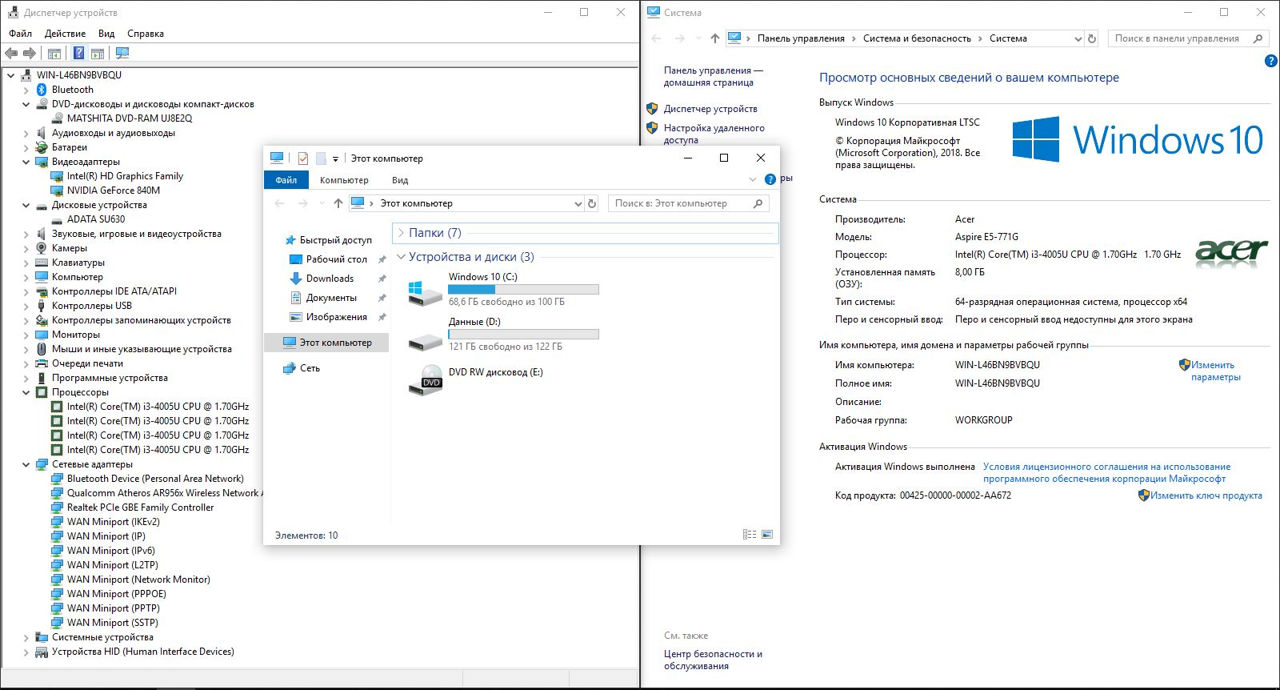Switch to large thumbnails view in Explorer

pyautogui.click(x=767, y=535)
